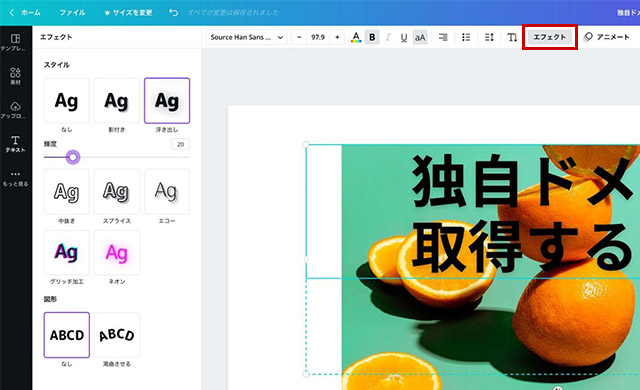
Task: Open the Source Han Sans font dropdown
Action: click(x=247, y=37)
